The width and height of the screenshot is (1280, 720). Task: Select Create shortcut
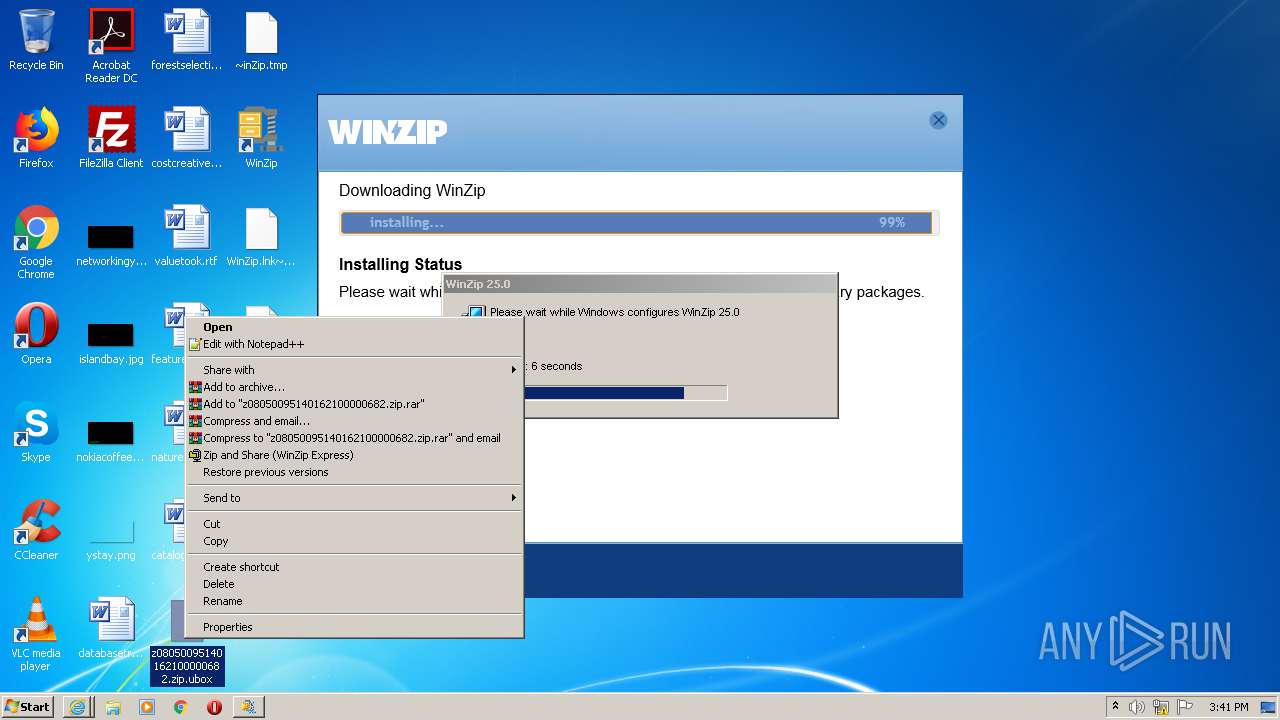(x=354, y=567)
